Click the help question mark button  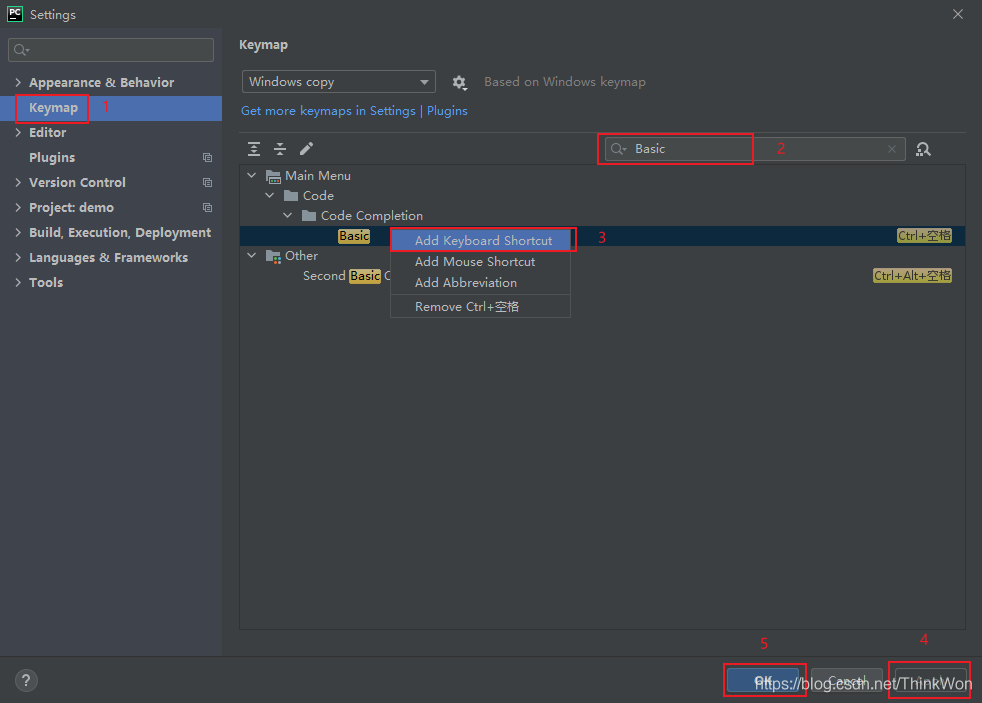pyautogui.click(x=26, y=680)
